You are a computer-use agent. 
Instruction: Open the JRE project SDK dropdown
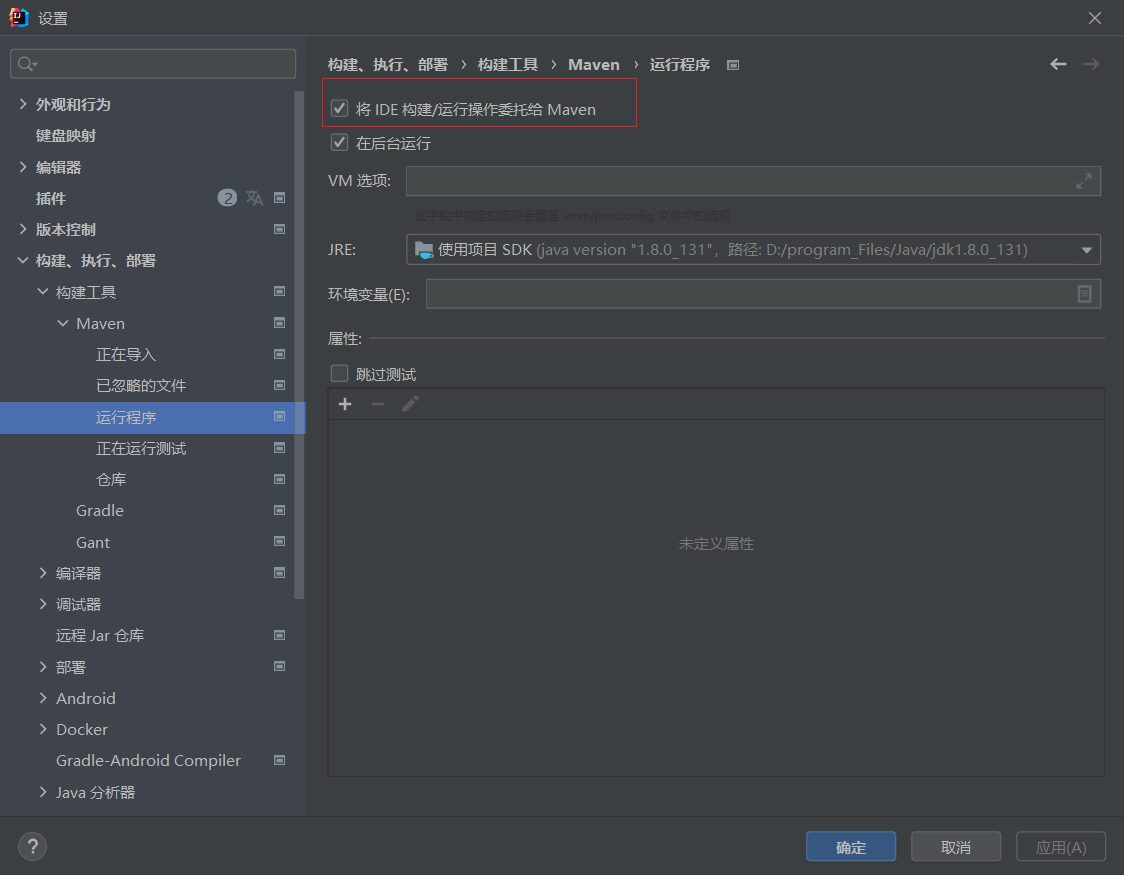click(753, 249)
